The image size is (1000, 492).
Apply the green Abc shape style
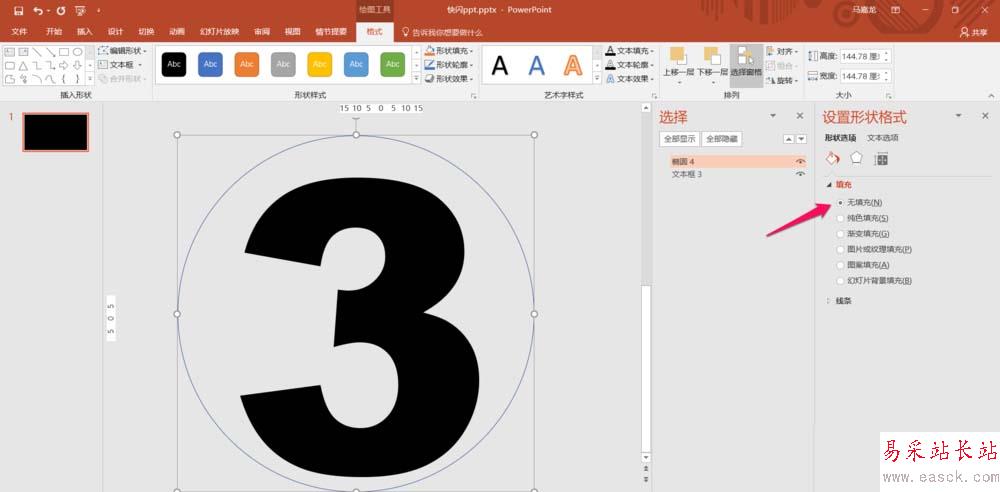pyautogui.click(x=393, y=64)
